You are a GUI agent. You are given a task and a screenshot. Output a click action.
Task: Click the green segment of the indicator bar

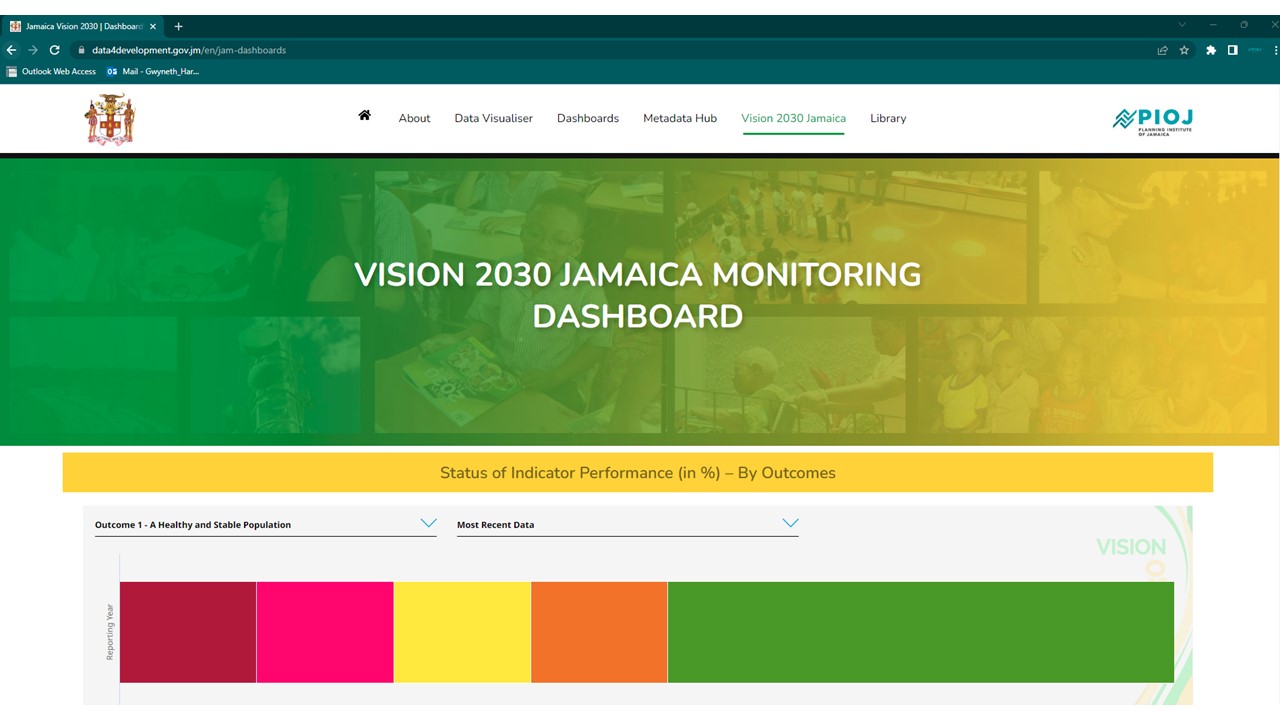coord(920,631)
